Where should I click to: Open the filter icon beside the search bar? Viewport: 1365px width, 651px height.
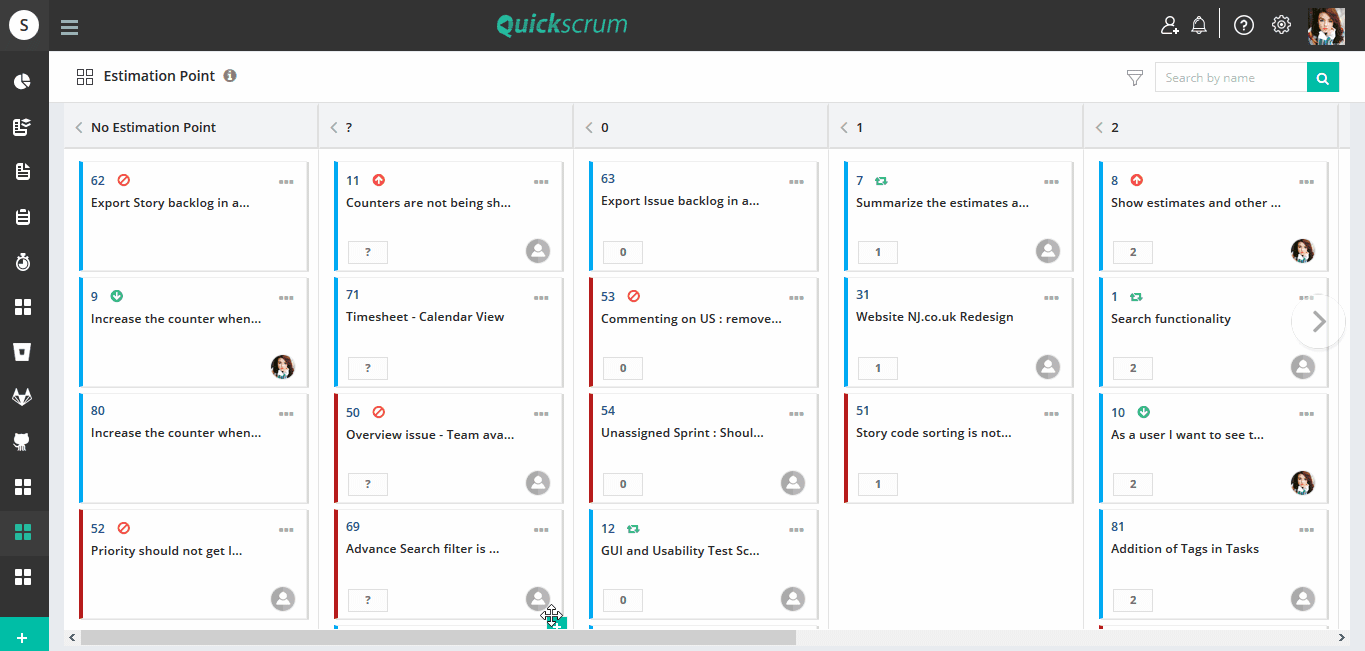click(x=1134, y=76)
